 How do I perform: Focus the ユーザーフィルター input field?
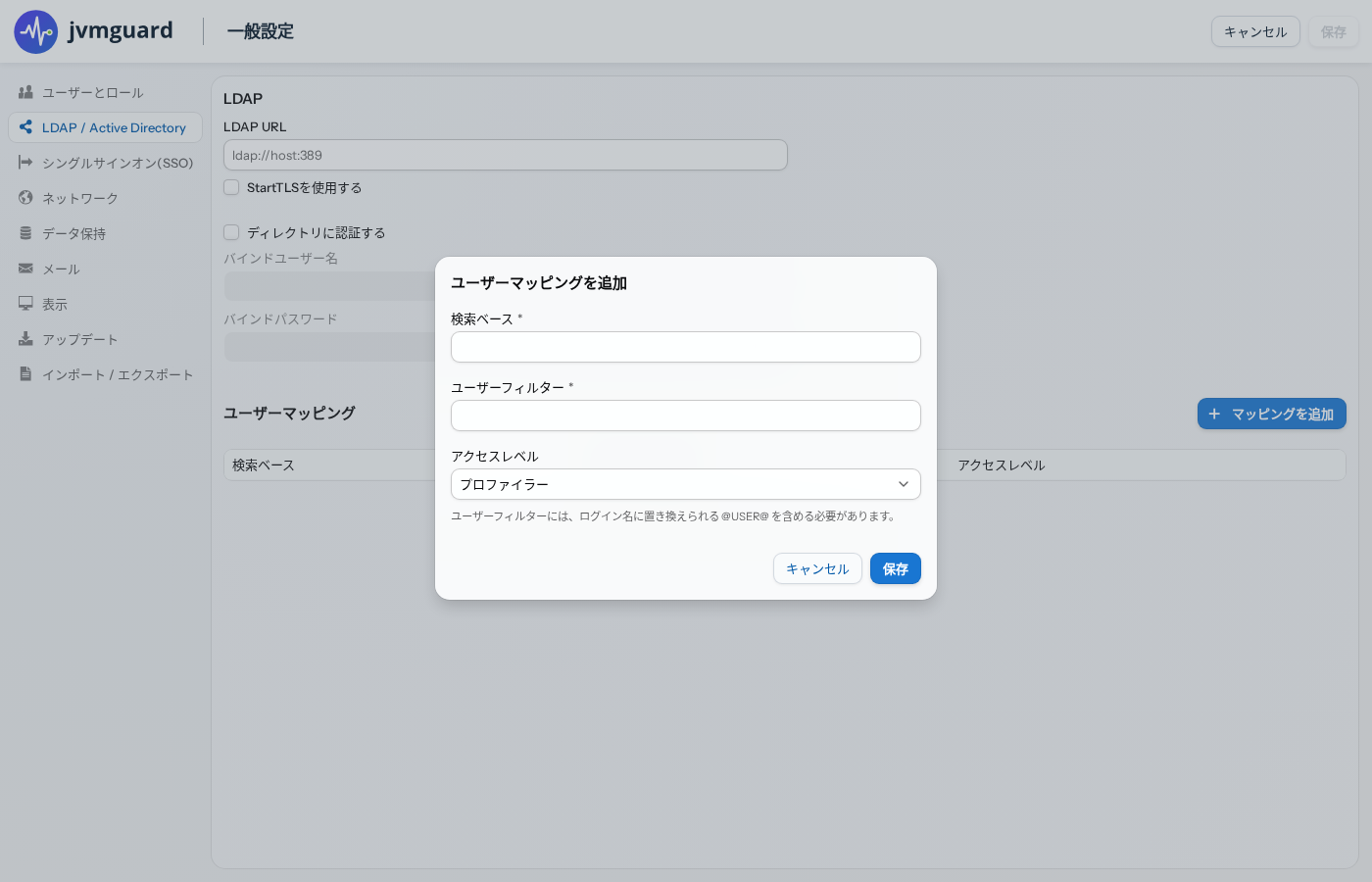[686, 416]
